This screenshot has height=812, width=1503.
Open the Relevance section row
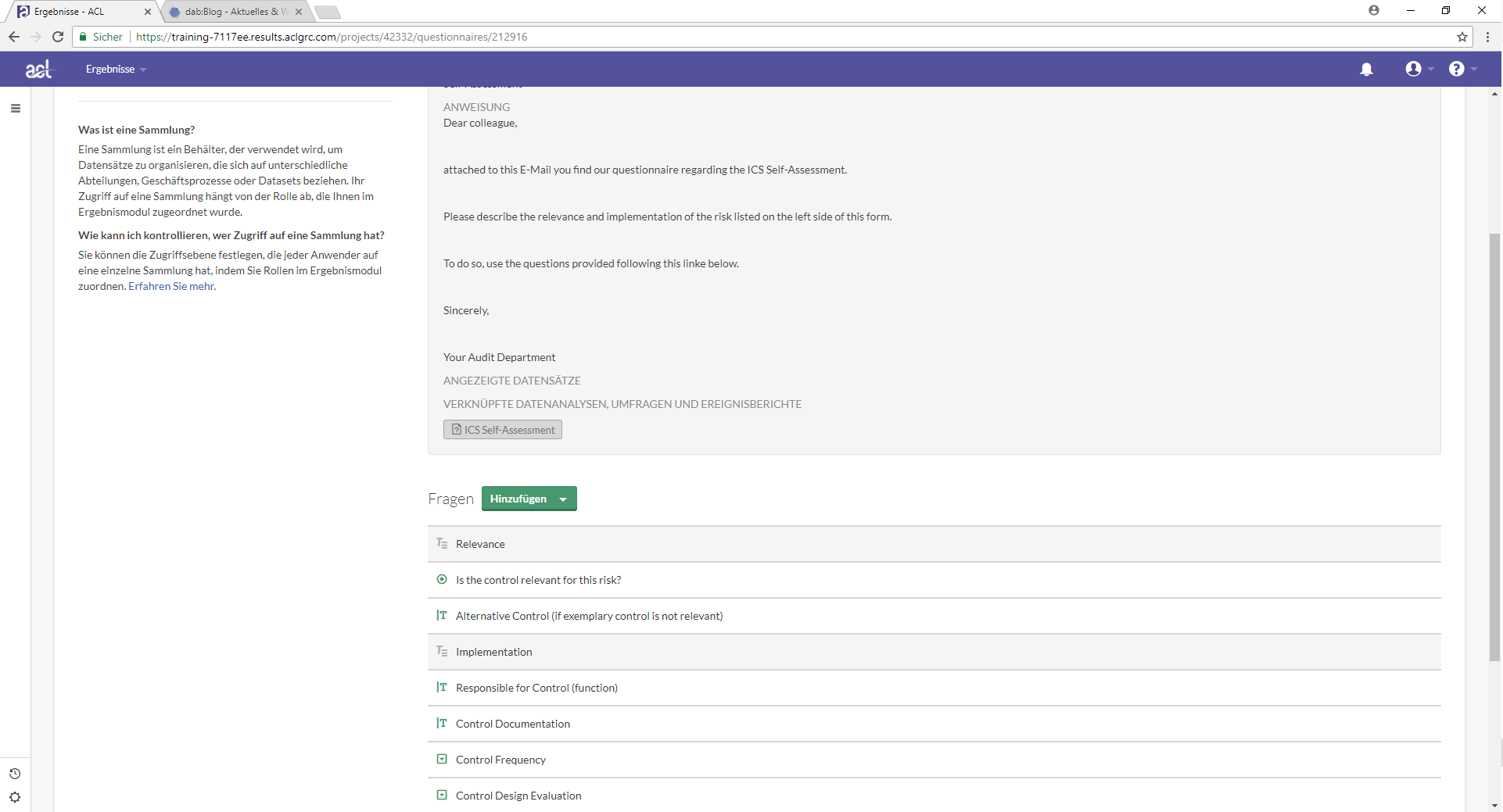tap(934, 544)
